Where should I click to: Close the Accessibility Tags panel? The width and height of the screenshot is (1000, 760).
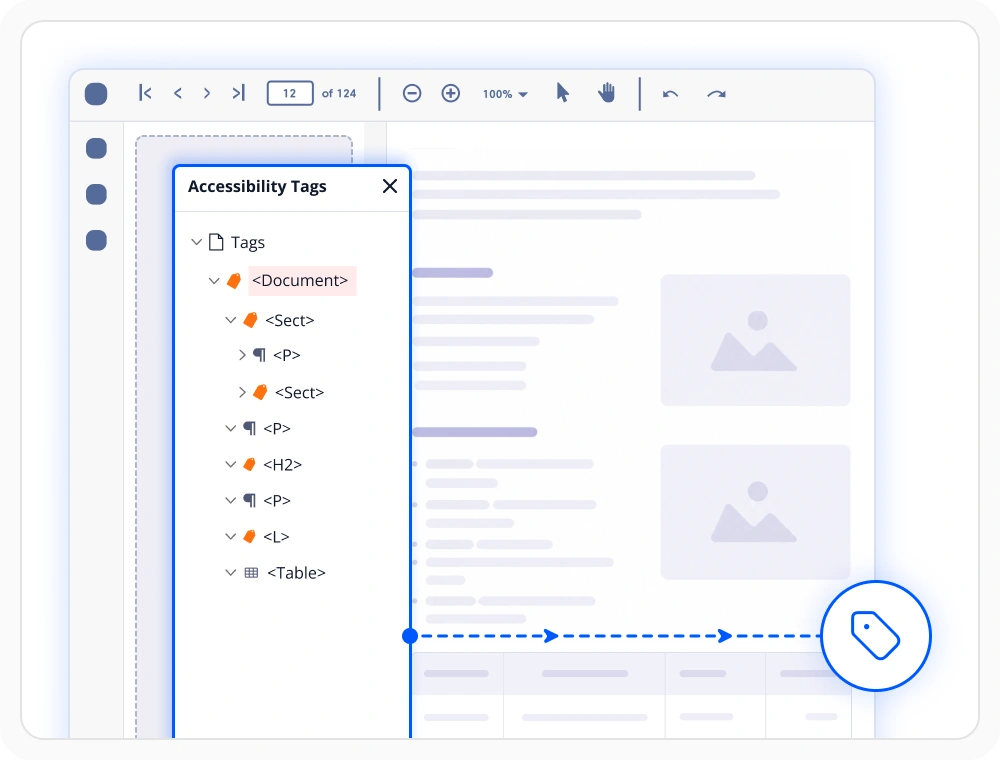[390, 186]
